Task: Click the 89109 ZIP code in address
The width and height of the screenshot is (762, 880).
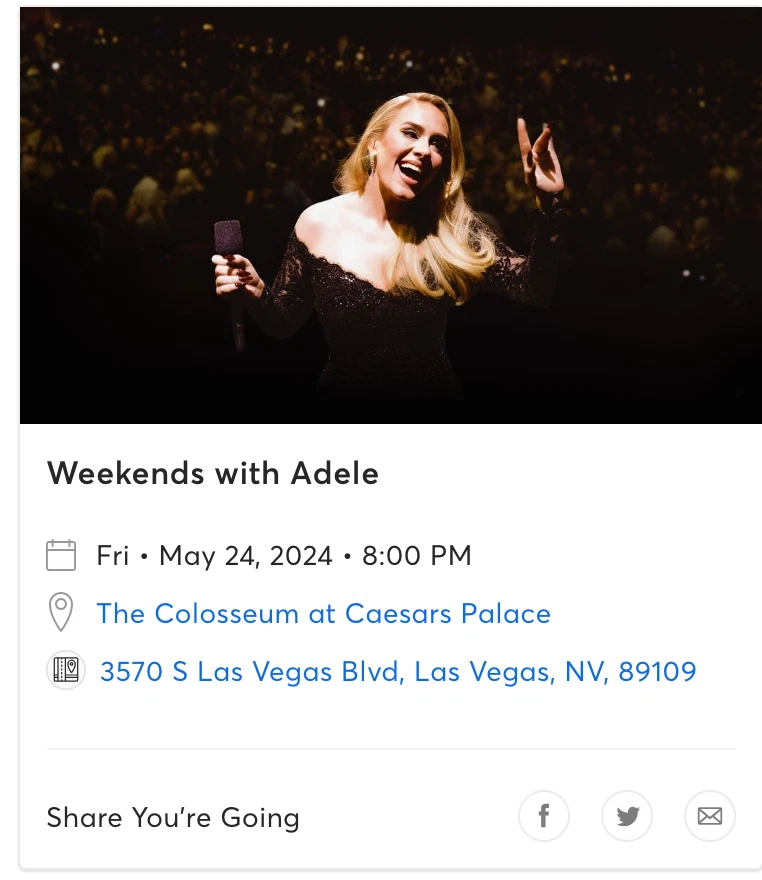Action: [657, 671]
